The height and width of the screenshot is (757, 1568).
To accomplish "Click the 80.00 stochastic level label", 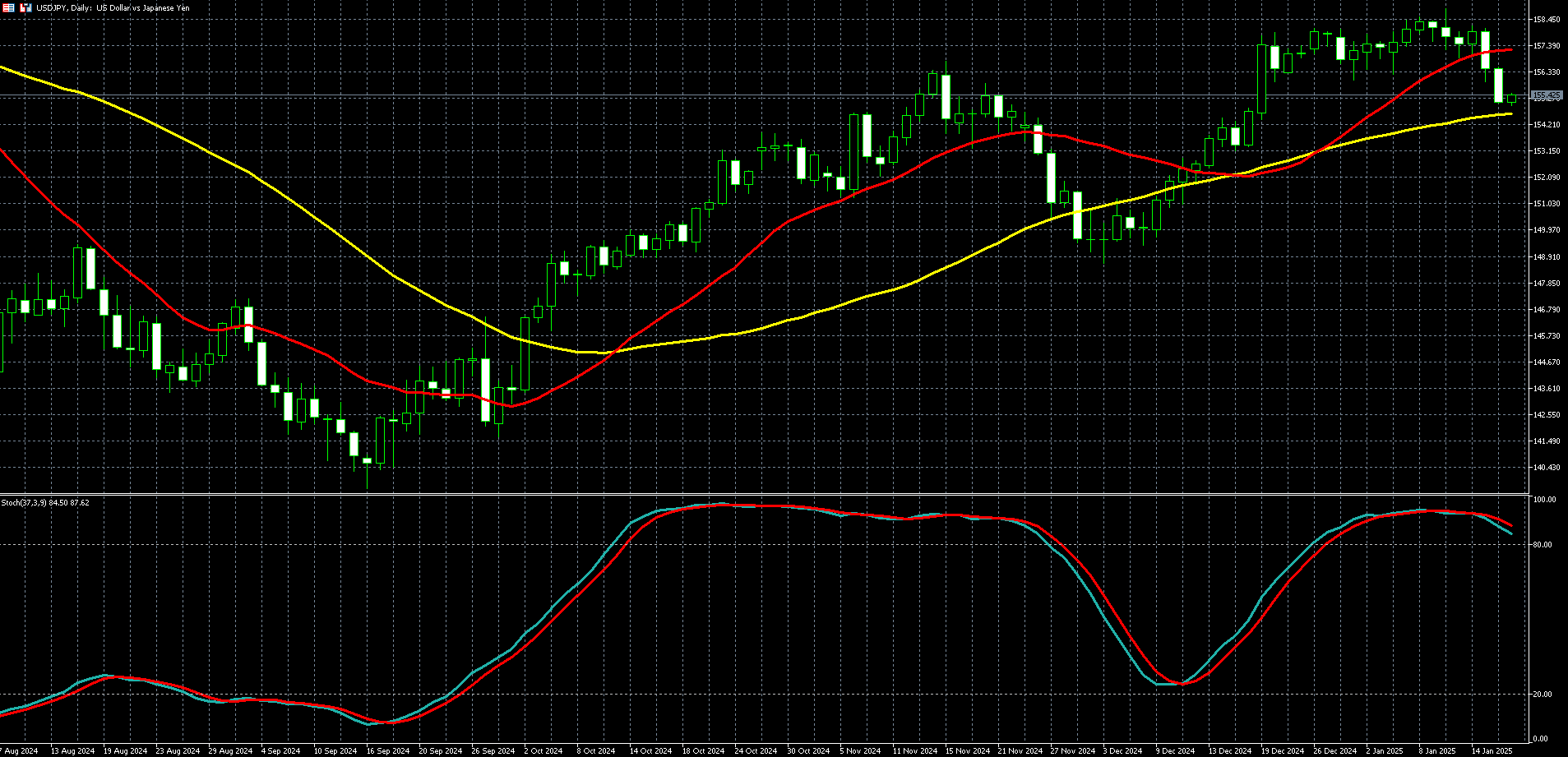I will (1543, 545).
